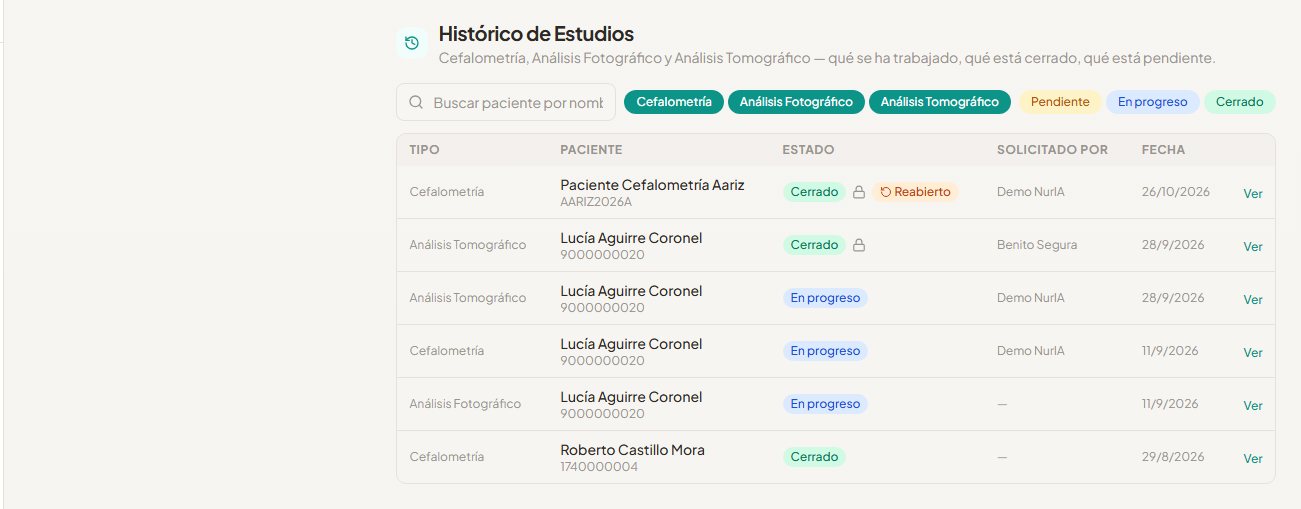Select patient name Paciente Cefalometría Aariz
The height and width of the screenshot is (509, 1301).
point(652,185)
